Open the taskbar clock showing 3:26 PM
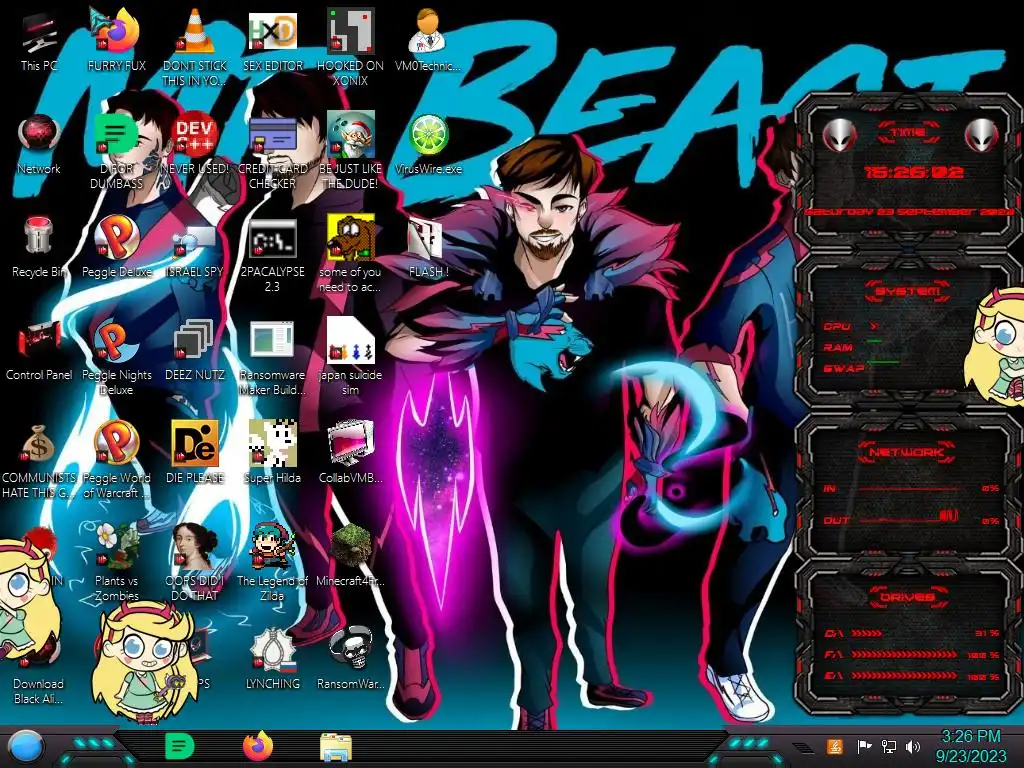The image size is (1024, 768). [971, 746]
